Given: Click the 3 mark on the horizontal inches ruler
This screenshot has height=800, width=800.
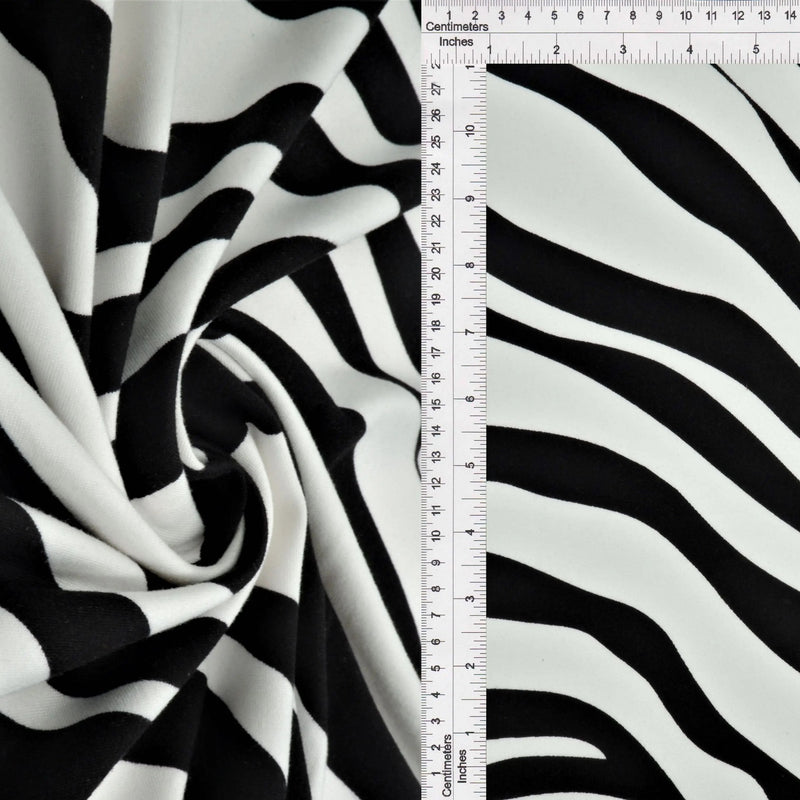Looking at the screenshot, I should (623, 50).
